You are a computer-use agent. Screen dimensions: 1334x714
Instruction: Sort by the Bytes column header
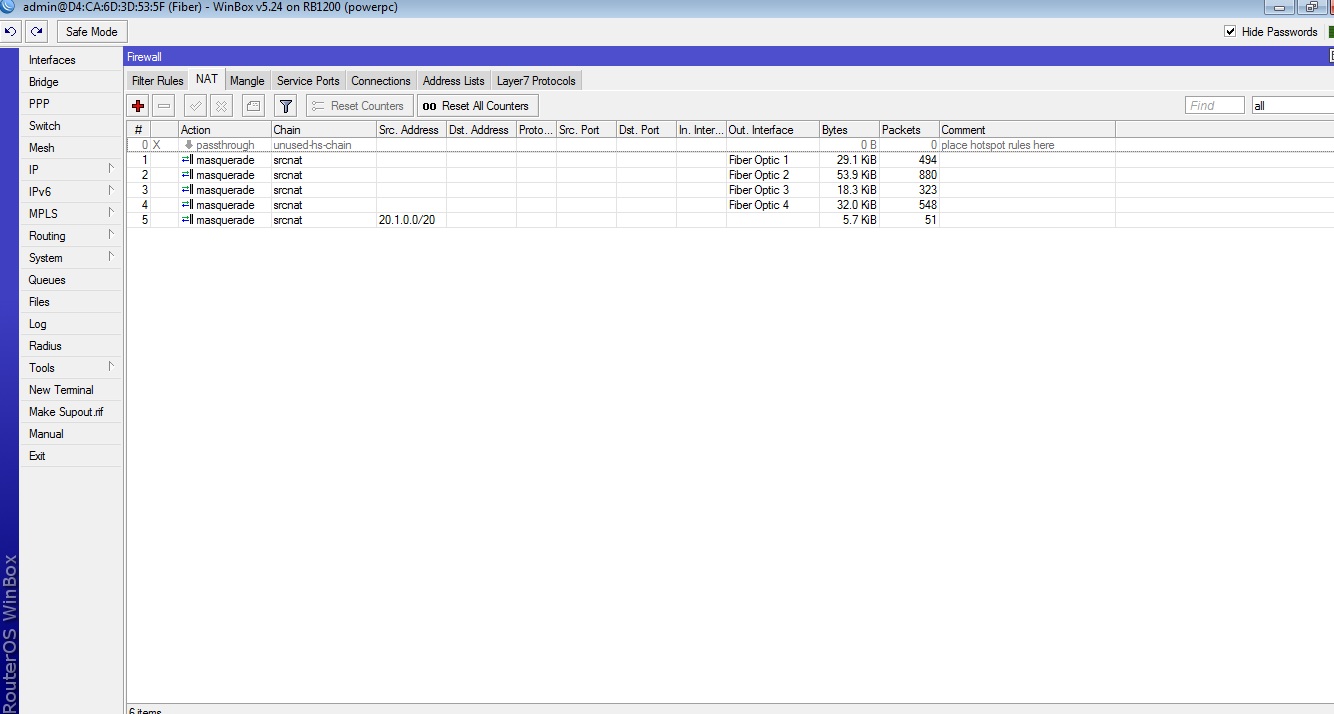[849, 130]
